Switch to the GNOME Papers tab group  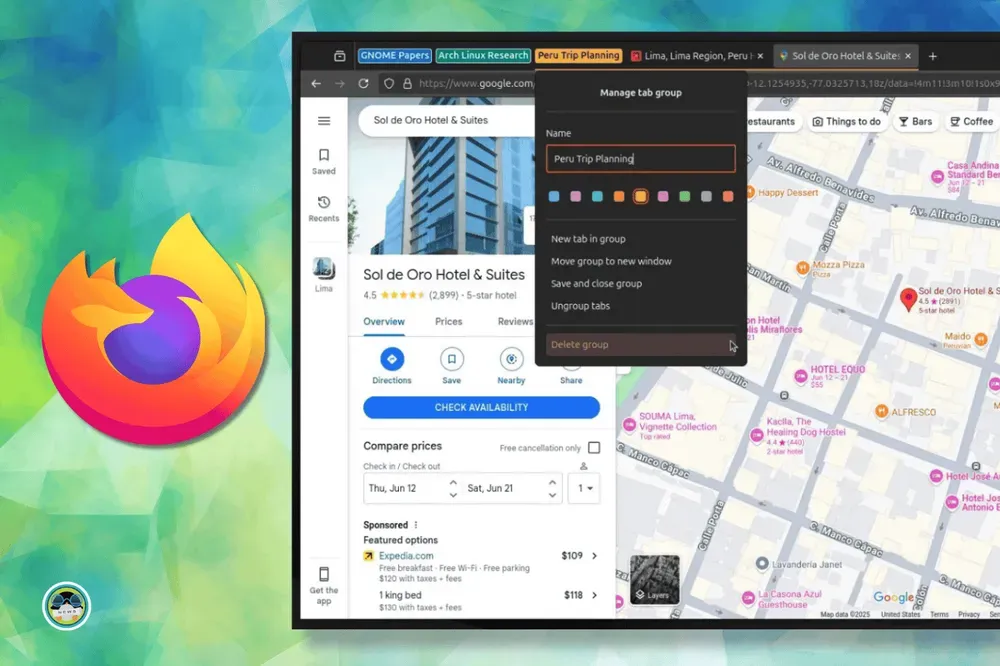(x=394, y=56)
